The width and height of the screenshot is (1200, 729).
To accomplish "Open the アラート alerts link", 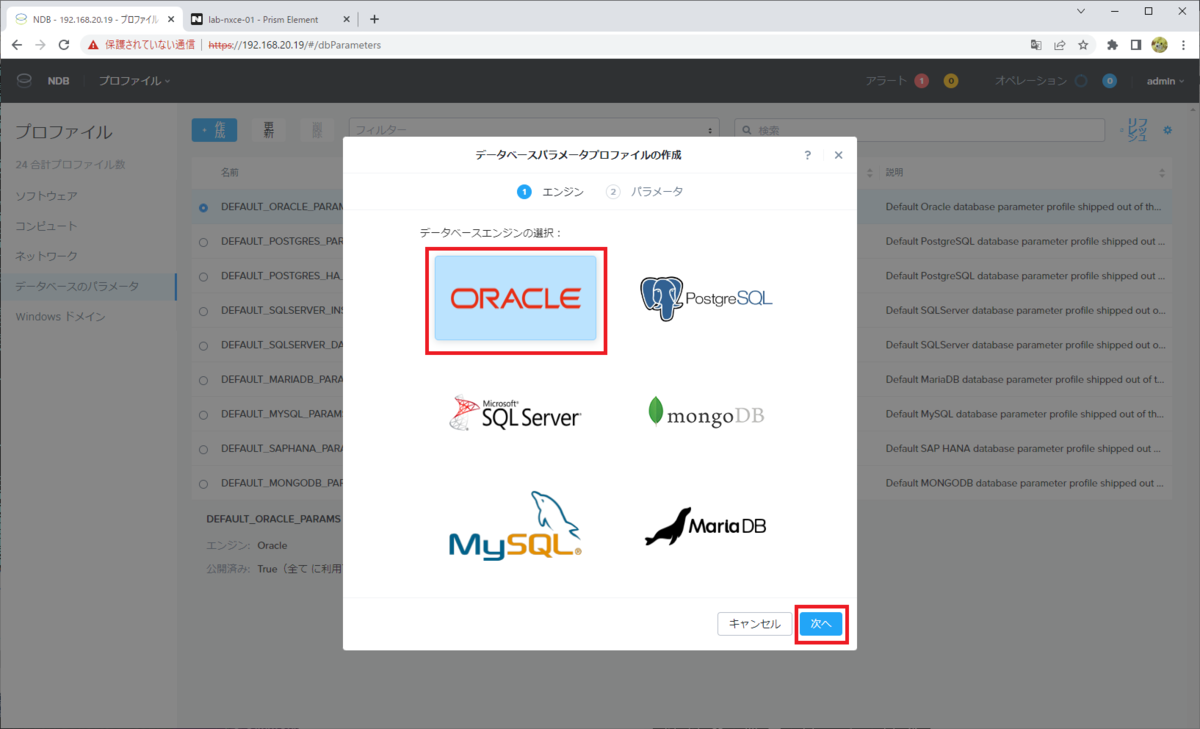I will tap(886, 81).
